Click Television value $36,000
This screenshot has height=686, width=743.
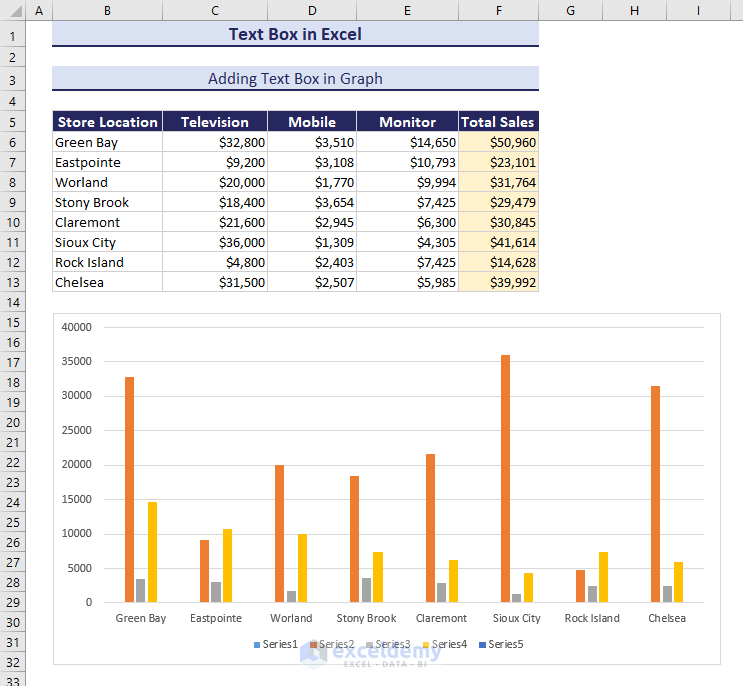click(215, 242)
